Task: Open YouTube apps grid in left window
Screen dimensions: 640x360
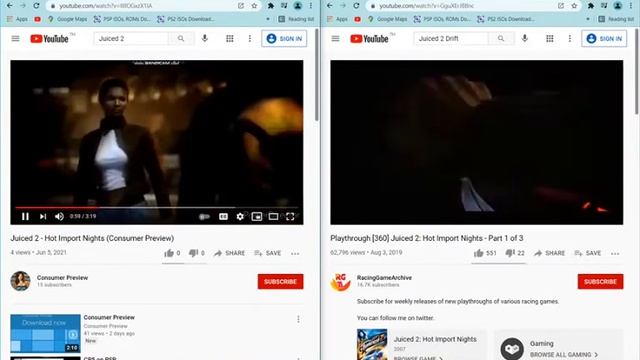Action: pyautogui.click(x=230, y=38)
